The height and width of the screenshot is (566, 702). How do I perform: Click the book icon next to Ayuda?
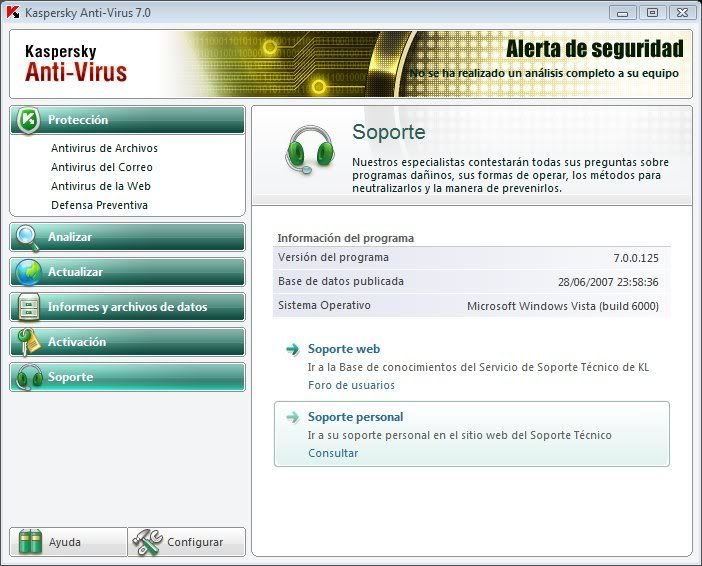click(x=30, y=542)
